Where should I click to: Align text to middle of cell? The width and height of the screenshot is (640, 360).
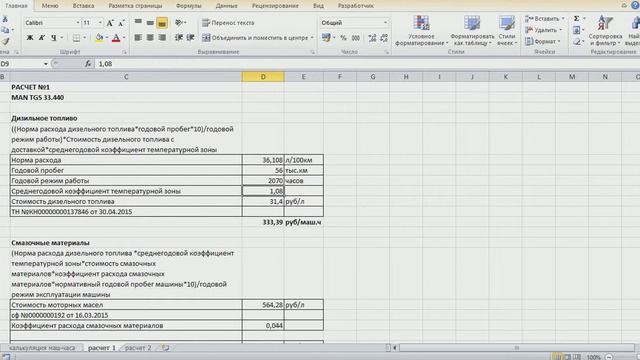150,23
